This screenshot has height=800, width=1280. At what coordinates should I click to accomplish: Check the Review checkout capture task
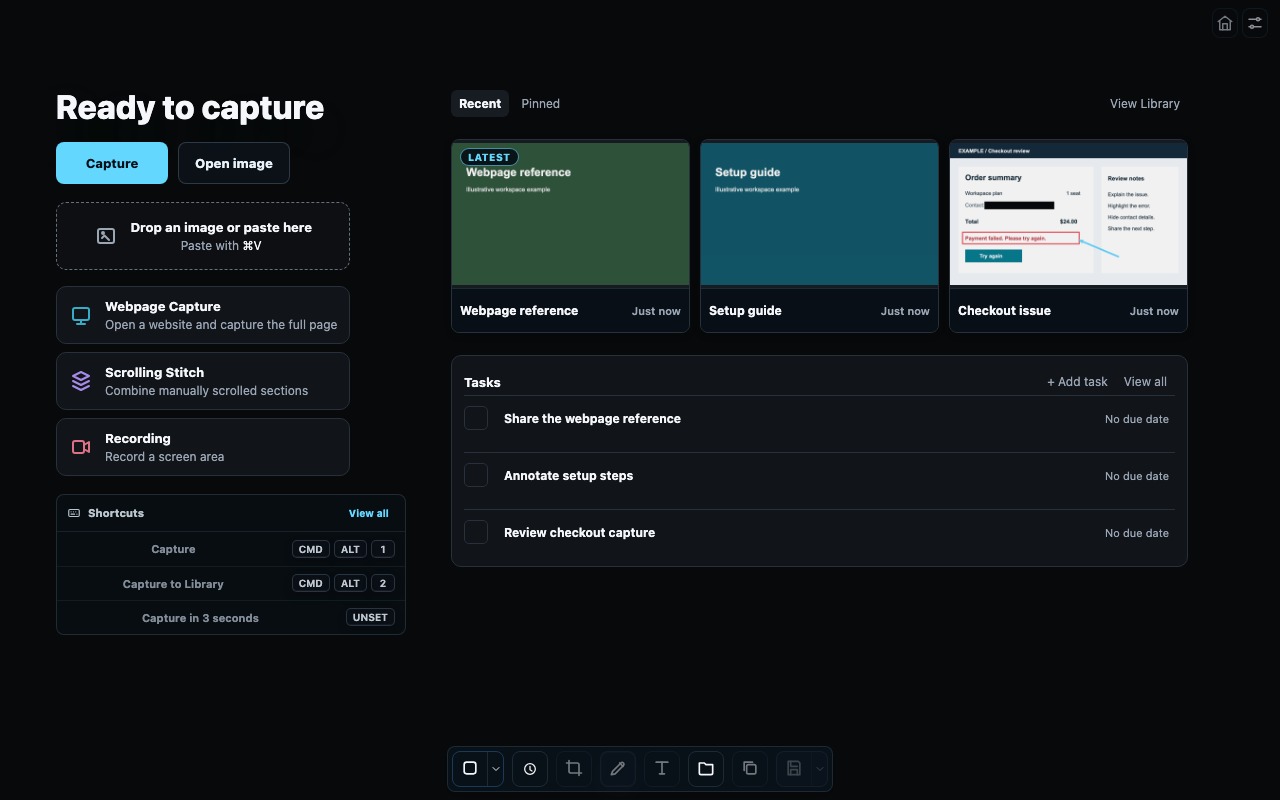(x=476, y=532)
